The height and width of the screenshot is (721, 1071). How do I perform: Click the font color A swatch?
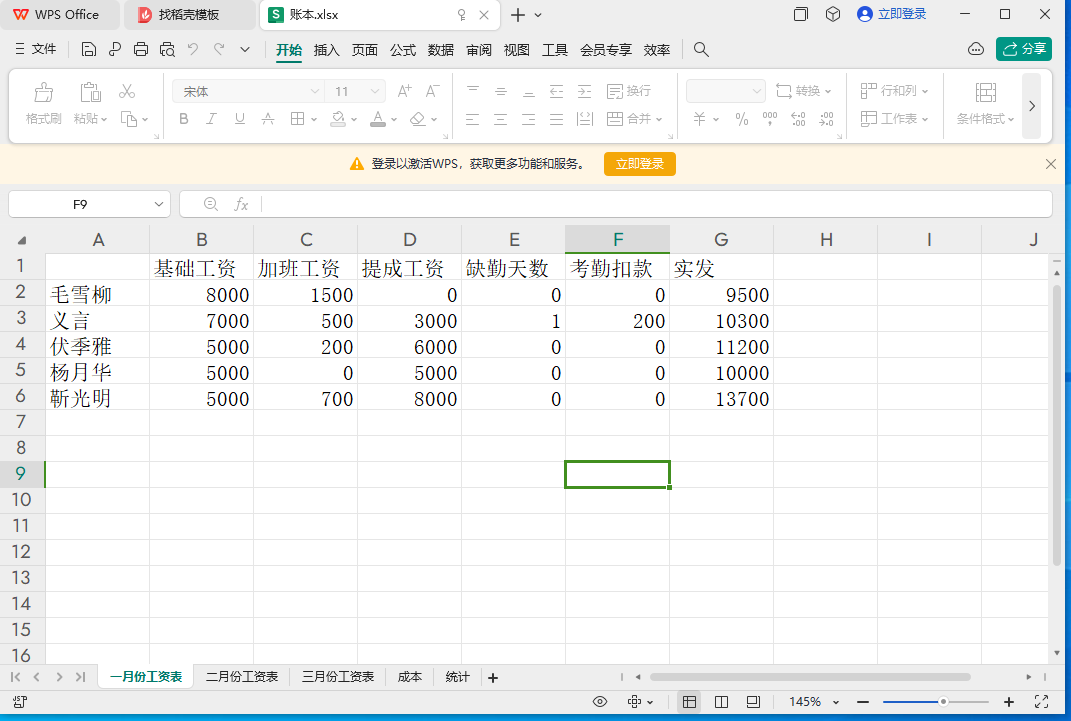378,119
